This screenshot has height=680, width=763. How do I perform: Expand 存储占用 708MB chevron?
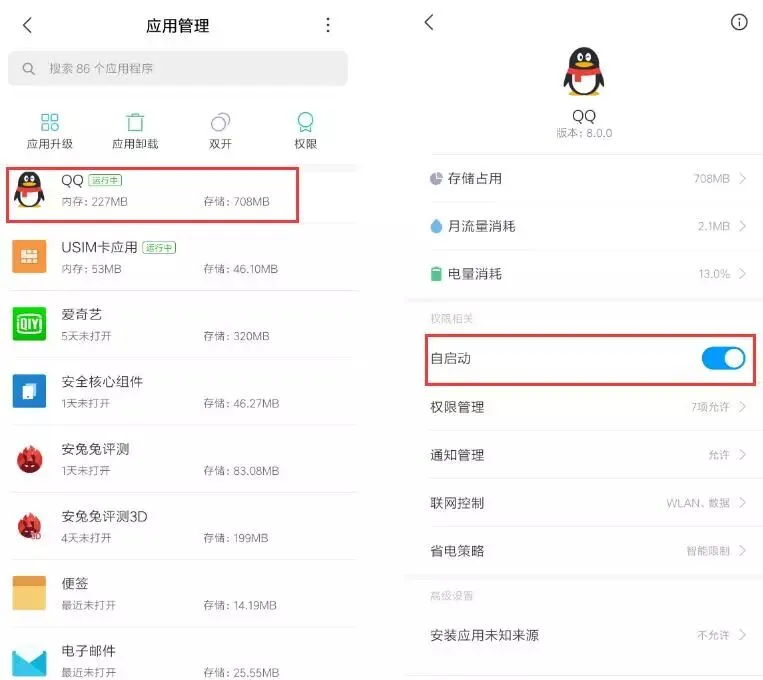742,179
